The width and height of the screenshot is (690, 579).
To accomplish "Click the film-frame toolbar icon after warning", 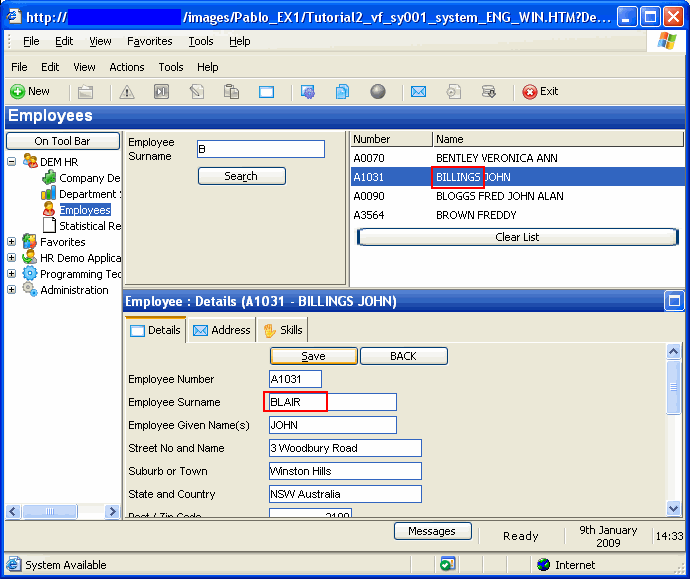I will (x=161, y=92).
